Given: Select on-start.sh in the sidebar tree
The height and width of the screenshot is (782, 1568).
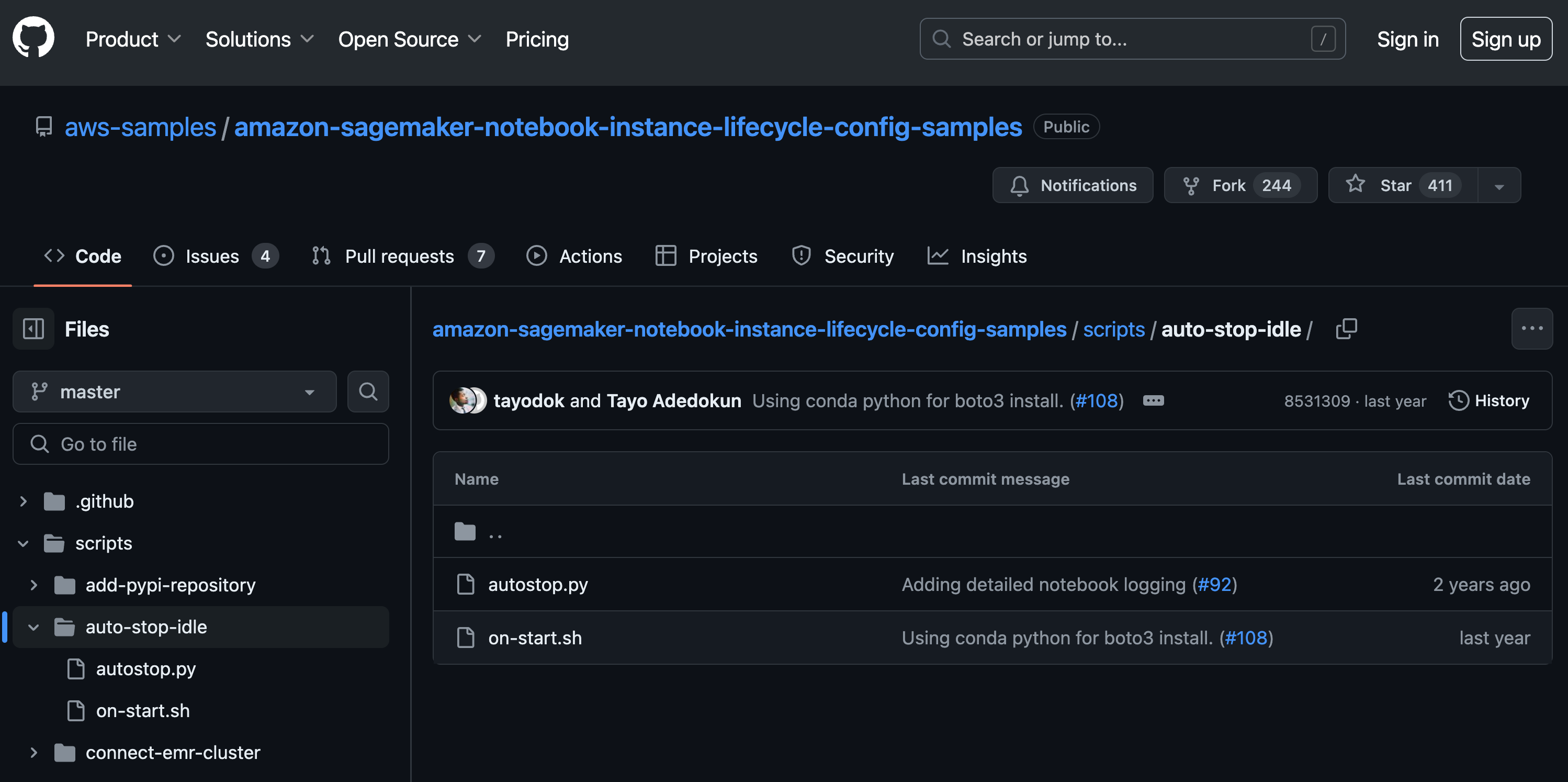Looking at the screenshot, I should coord(143,711).
